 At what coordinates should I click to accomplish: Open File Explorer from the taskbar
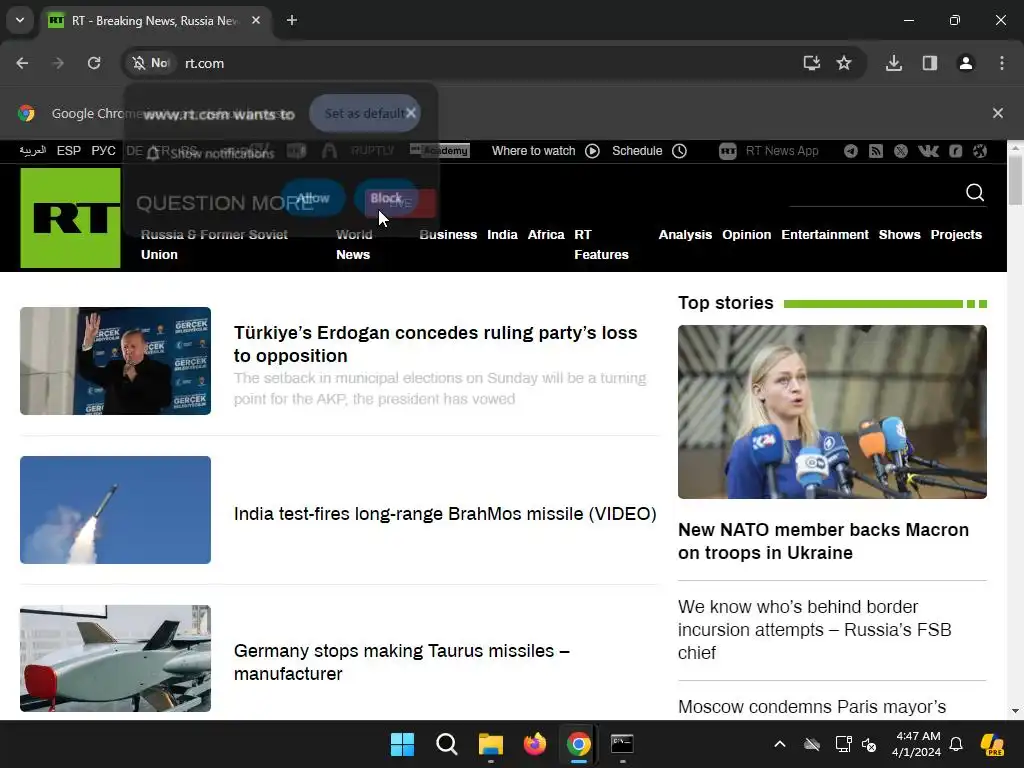[x=490, y=744]
